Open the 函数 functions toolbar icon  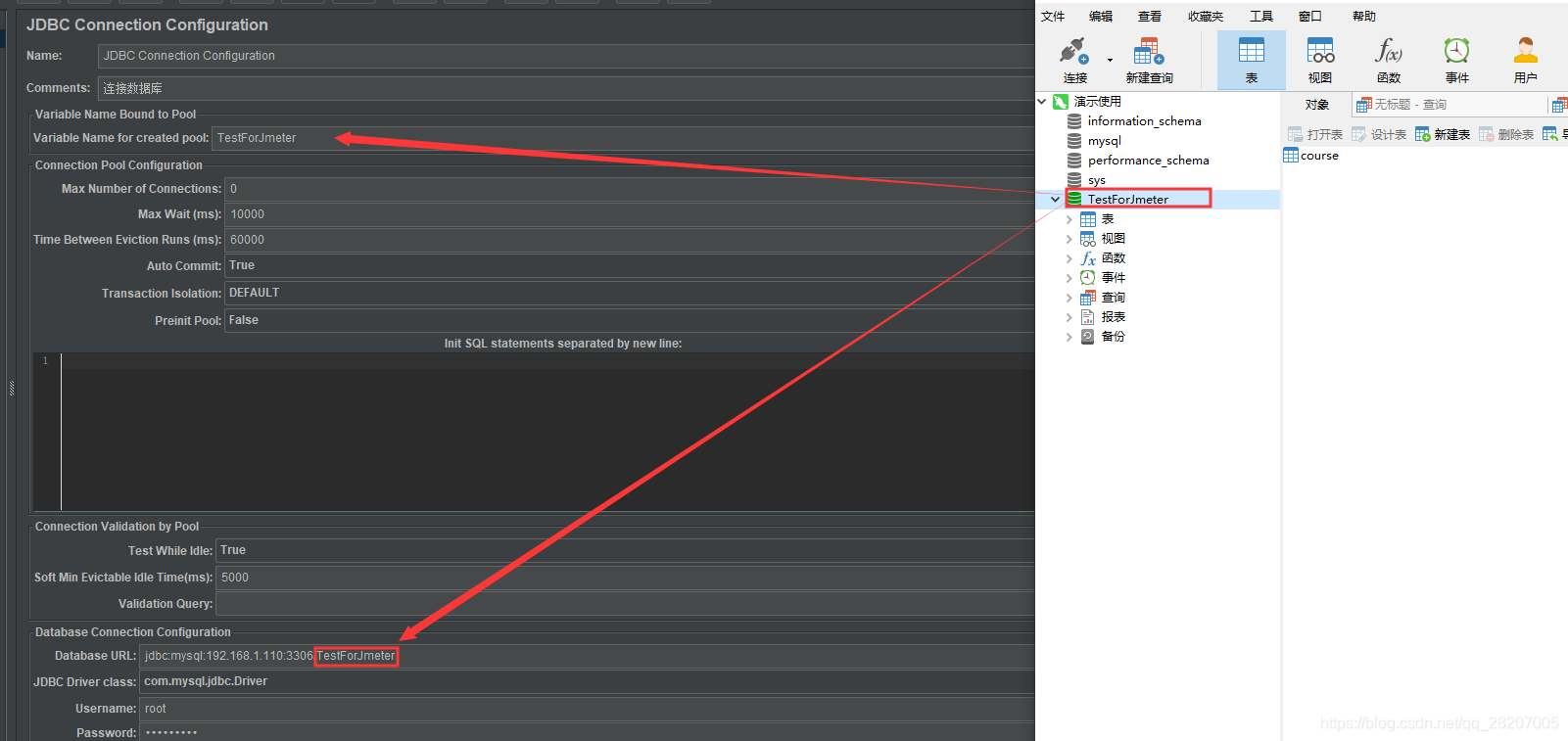(x=1389, y=60)
